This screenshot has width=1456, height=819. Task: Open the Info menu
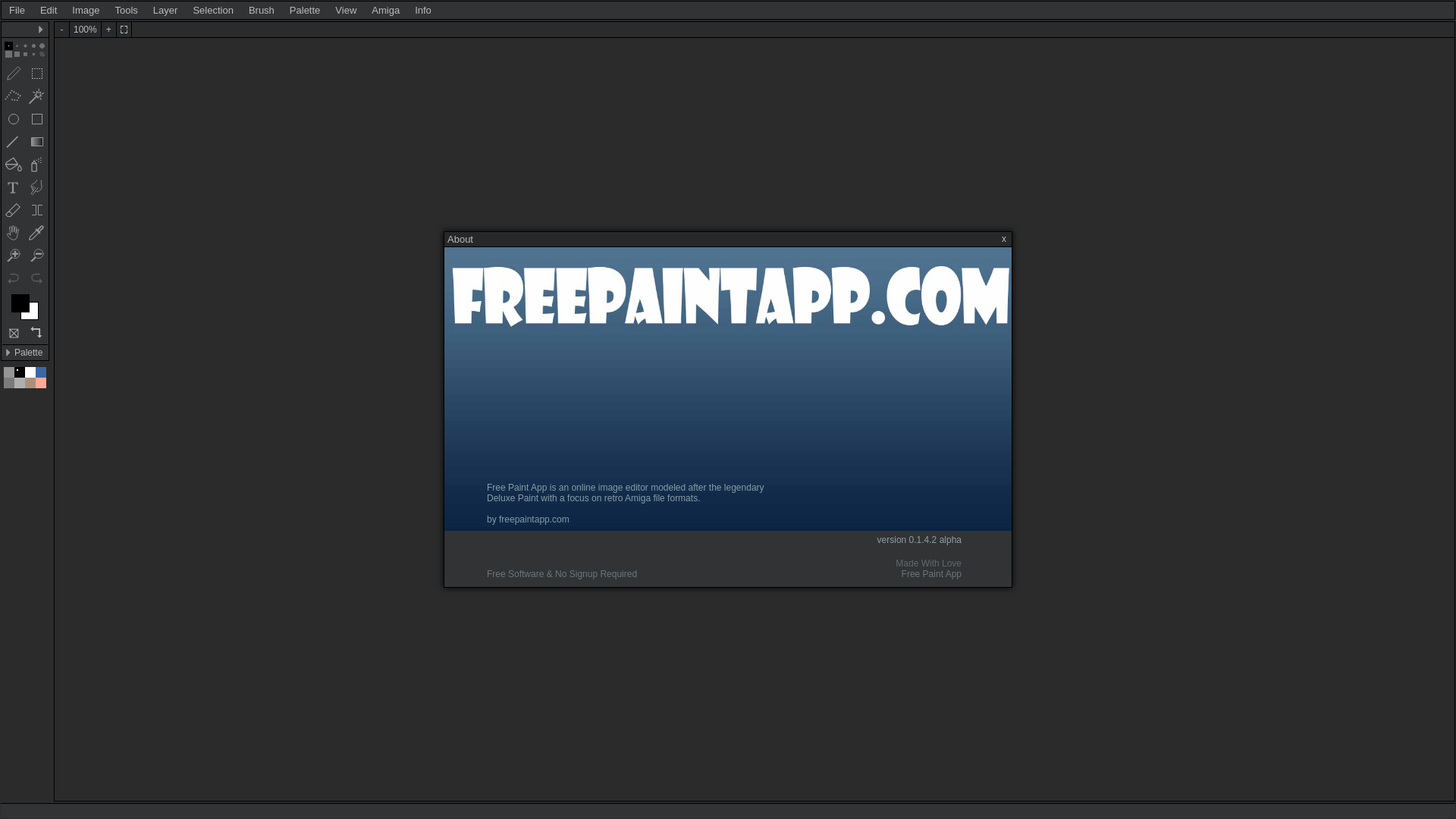pyautogui.click(x=423, y=11)
